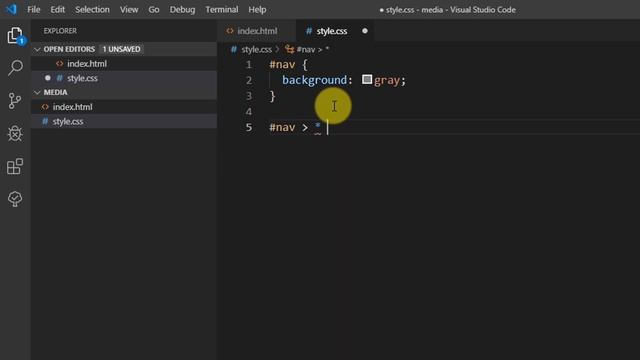The width and height of the screenshot is (640, 360).
Task: Select style.css under Open Editors
Action: [x=124, y=78]
